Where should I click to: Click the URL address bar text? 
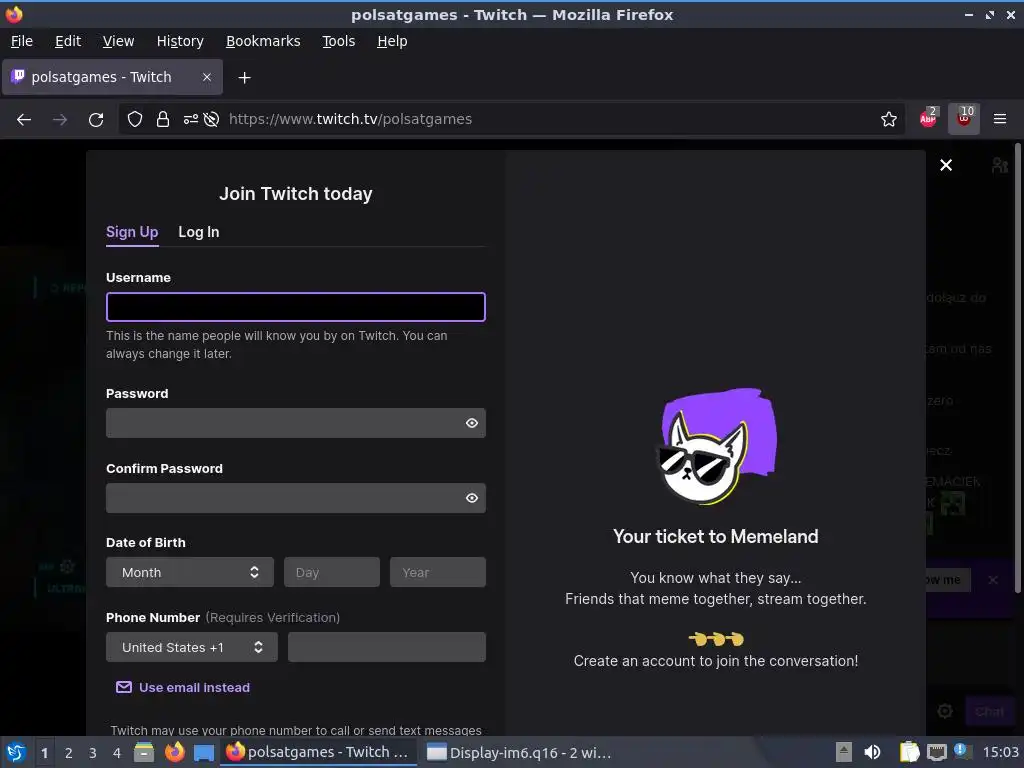click(350, 120)
